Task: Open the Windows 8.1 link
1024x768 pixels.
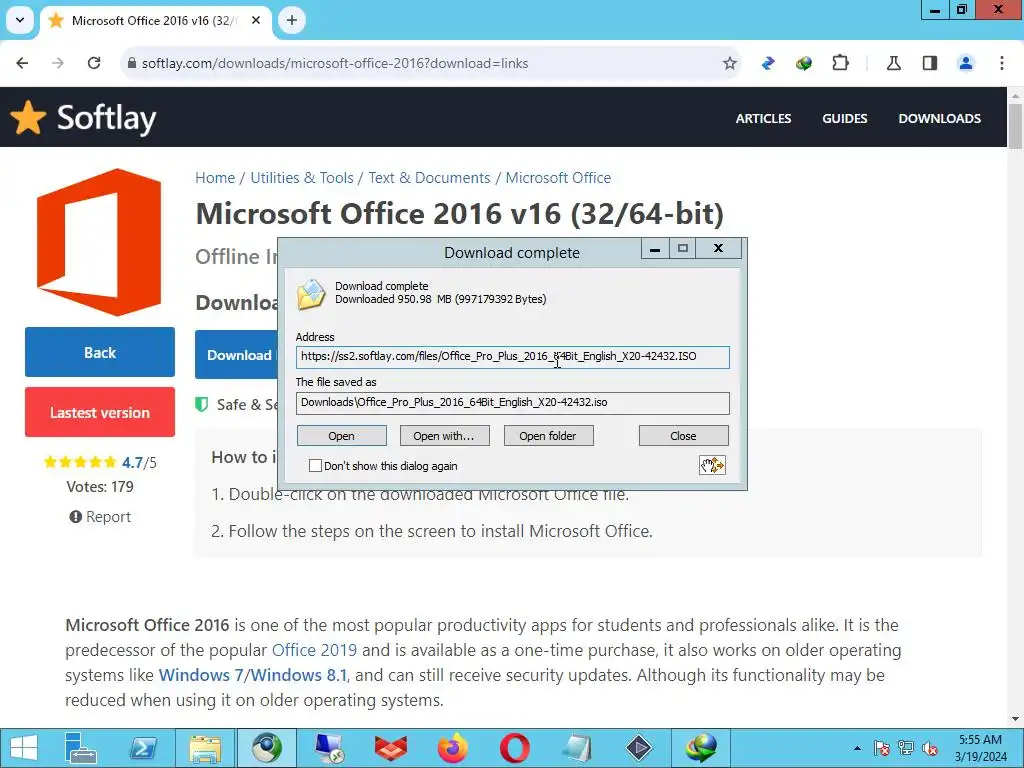Action: click(x=298, y=675)
